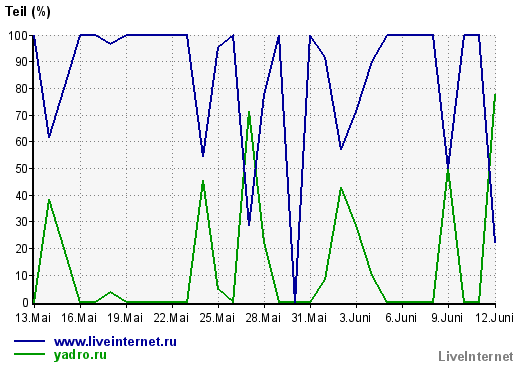The image size is (520, 366).
Task: Click the green line legend swatch
Action: (29, 354)
